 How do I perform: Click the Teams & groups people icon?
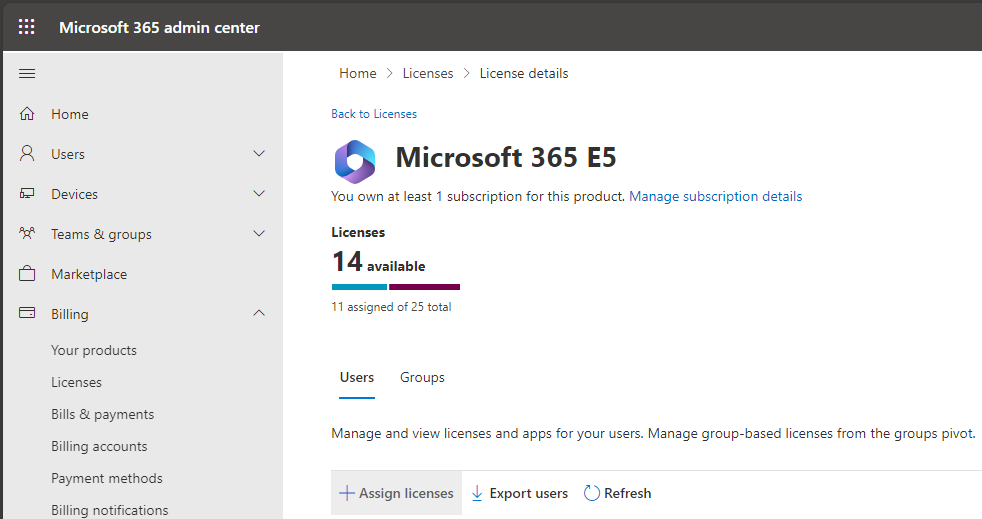pyautogui.click(x=27, y=234)
